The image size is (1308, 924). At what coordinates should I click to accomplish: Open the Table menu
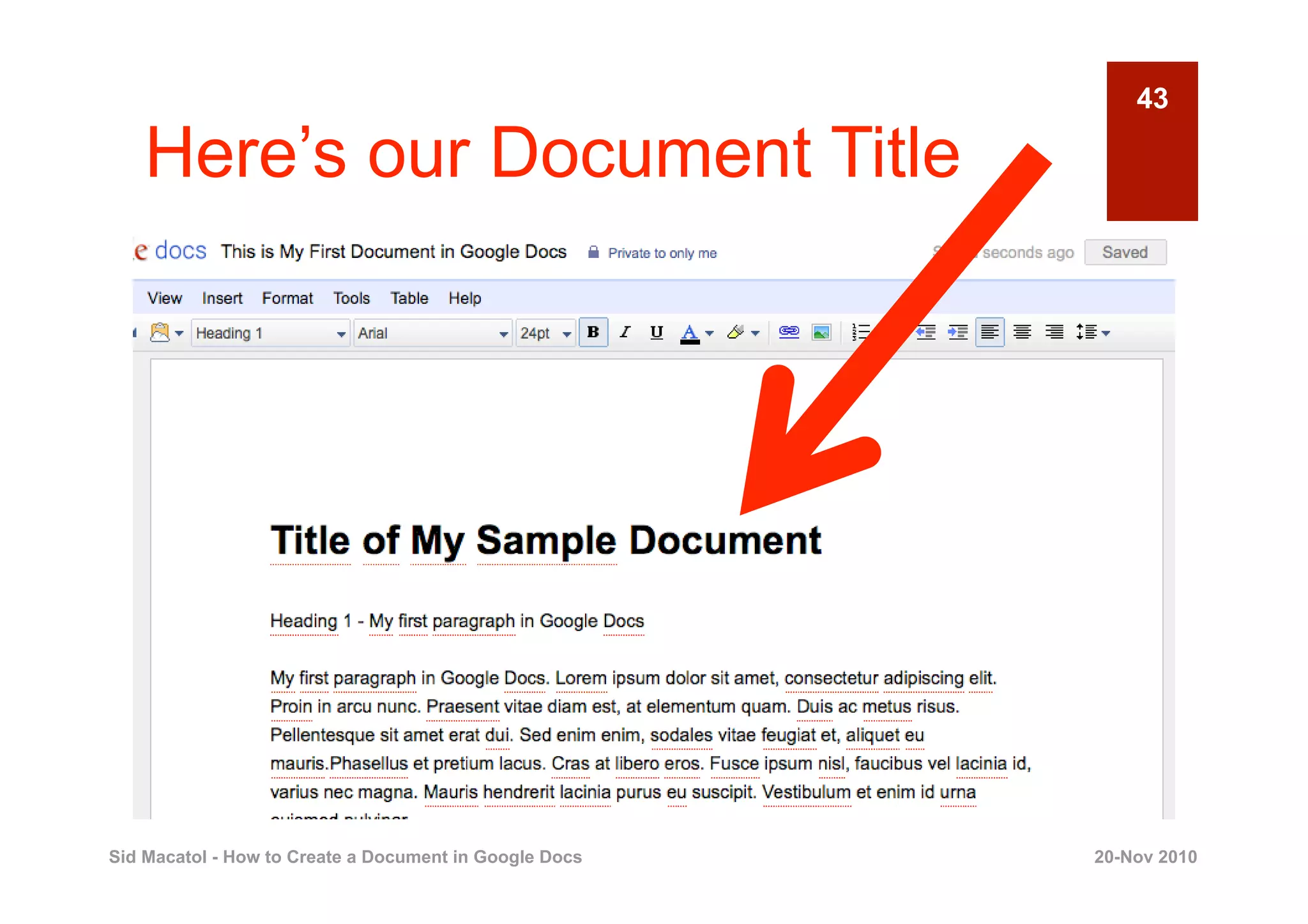[x=409, y=298]
